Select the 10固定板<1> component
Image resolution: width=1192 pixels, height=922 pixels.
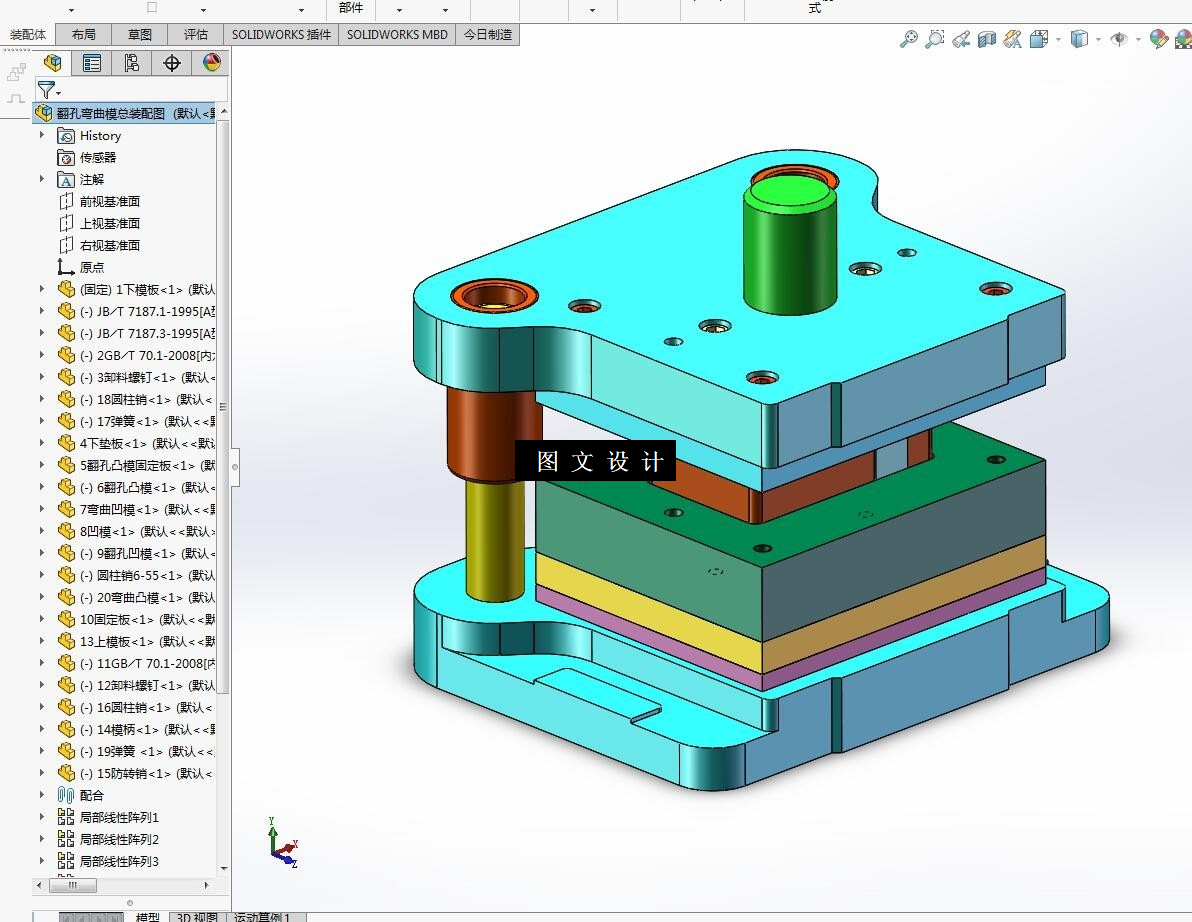point(147,619)
